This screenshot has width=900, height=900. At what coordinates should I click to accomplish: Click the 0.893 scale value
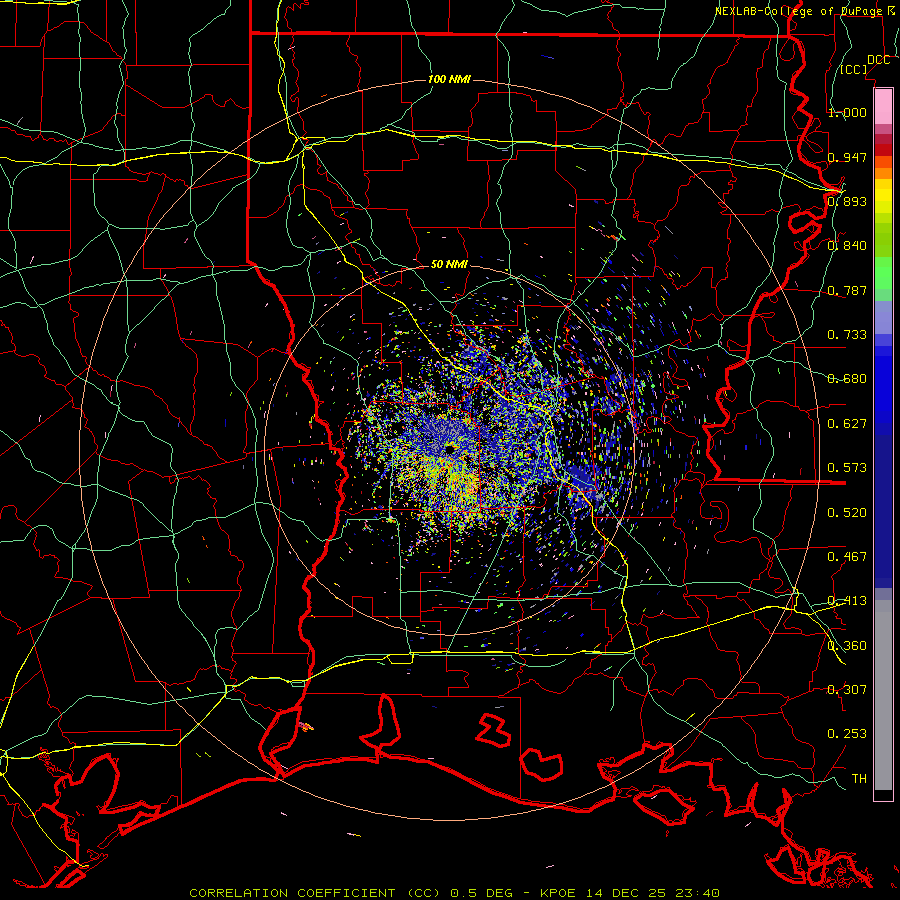click(847, 201)
